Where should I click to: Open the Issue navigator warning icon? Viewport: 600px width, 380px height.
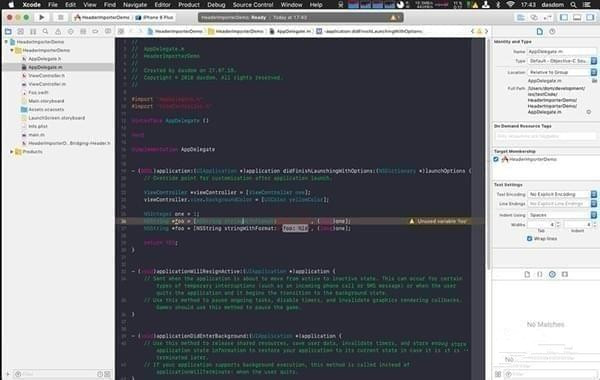pyautogui.click(x=58, y=31)
